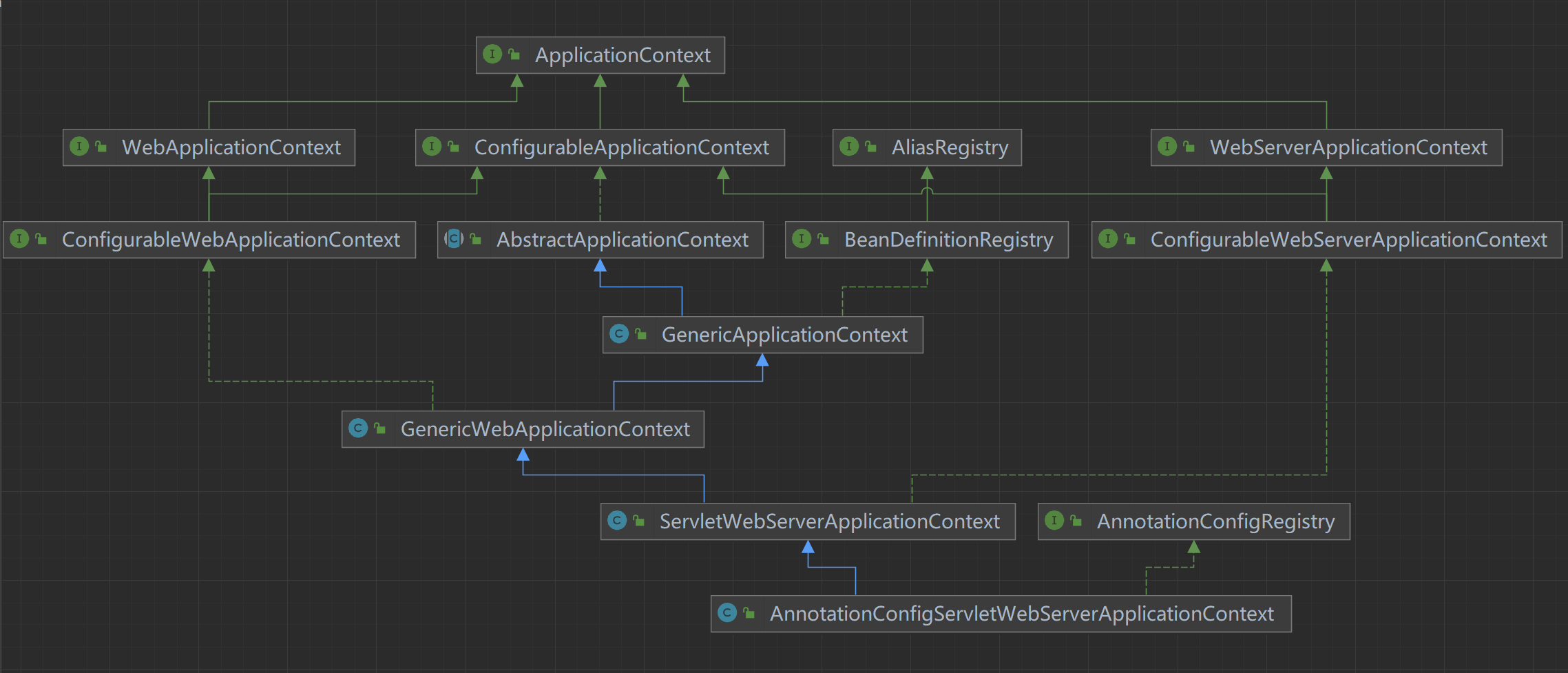Click the class icon beside GenericApplicationContext

[619, 333]
